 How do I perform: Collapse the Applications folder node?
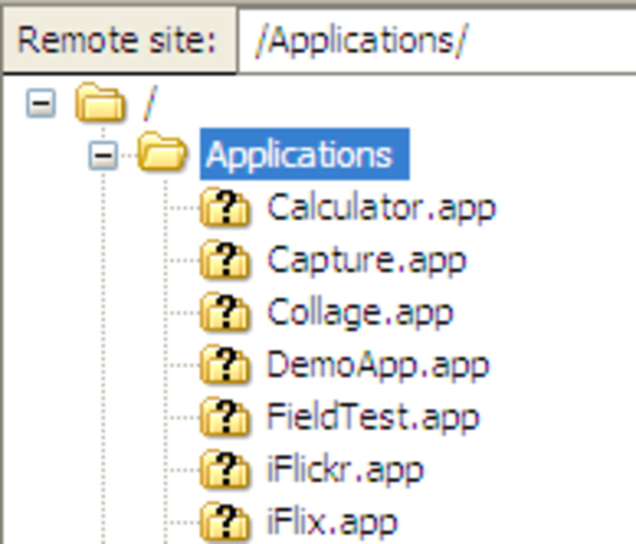103,155
